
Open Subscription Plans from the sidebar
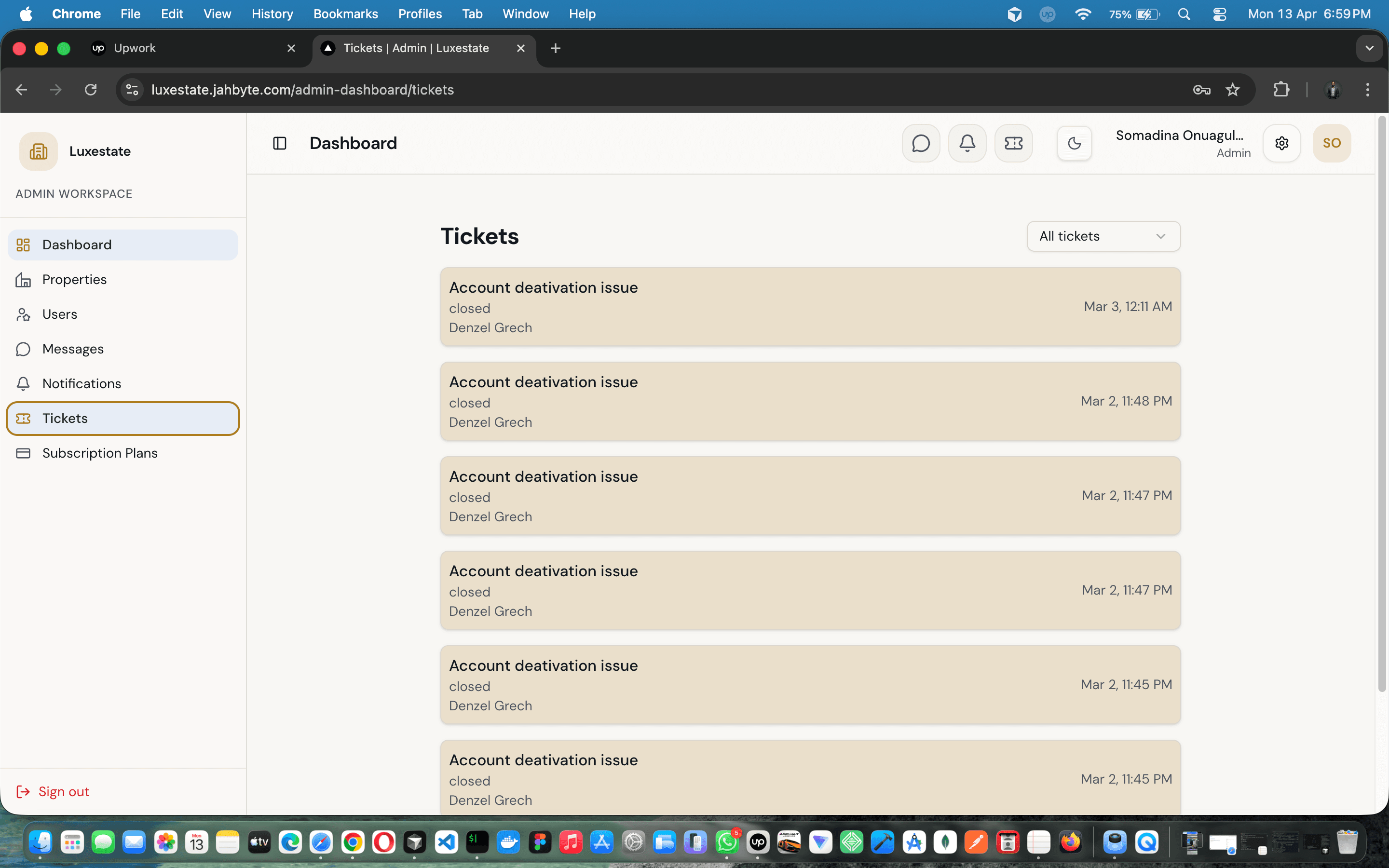coord(100,453)
